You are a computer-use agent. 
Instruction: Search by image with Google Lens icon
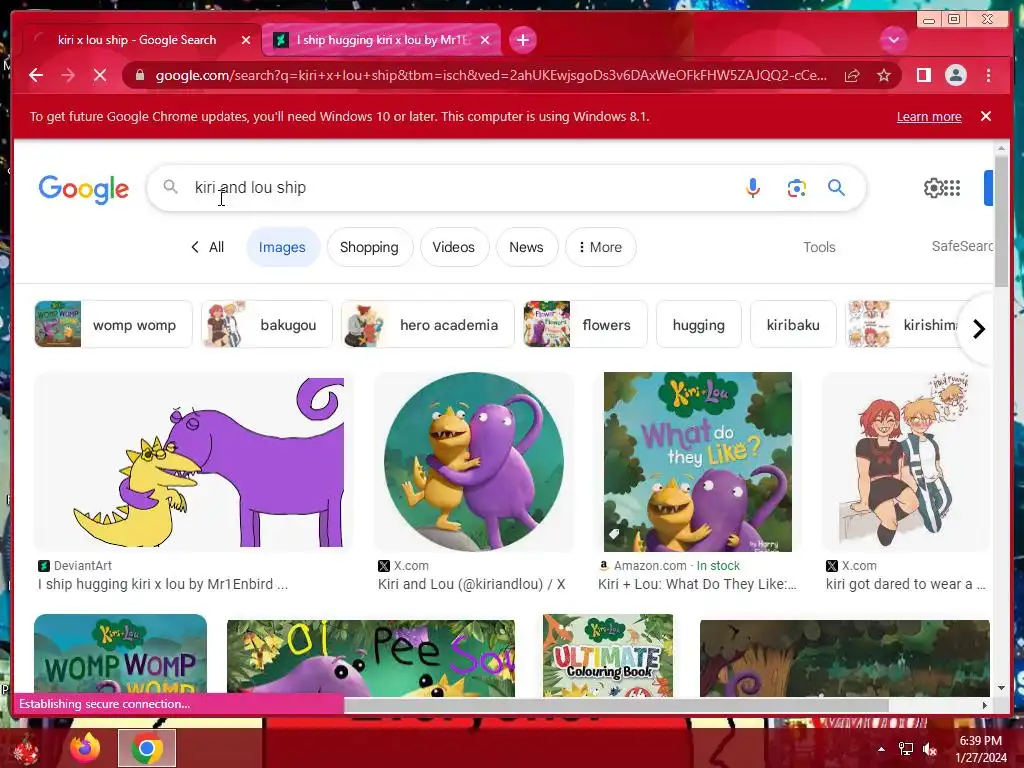point(796,188)
